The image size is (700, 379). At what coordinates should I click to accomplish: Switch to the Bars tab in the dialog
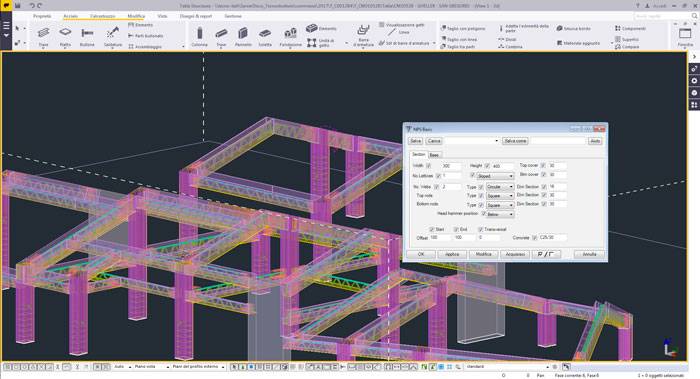[434, 155]
